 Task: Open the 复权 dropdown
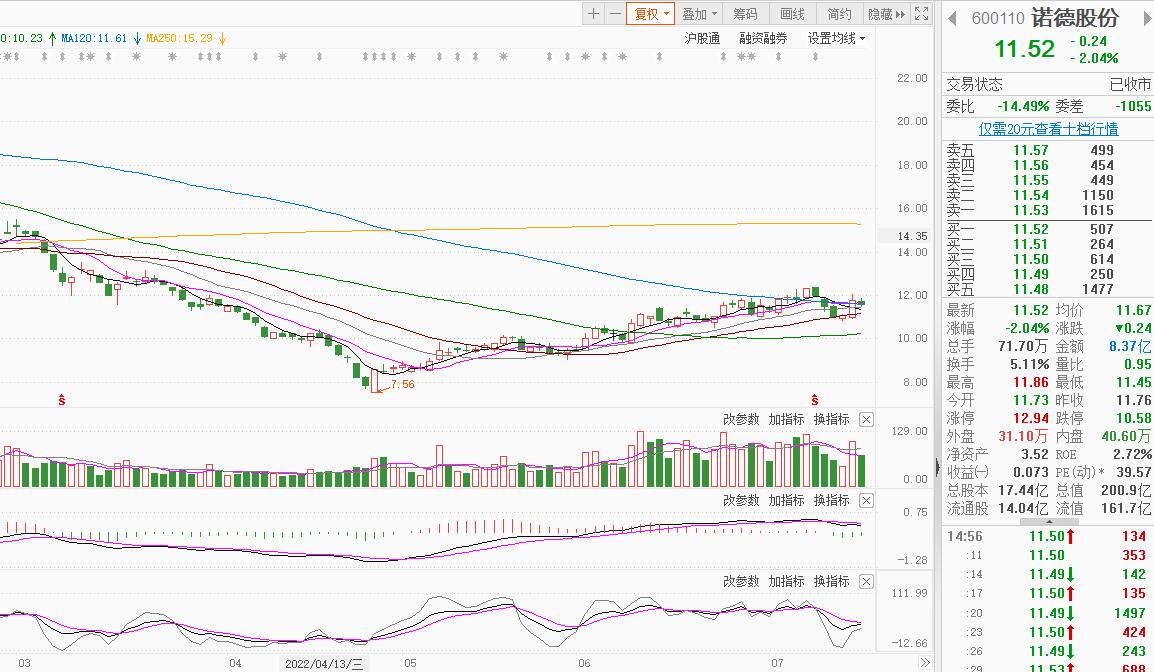pyautogui.click(x=651, y=13)
